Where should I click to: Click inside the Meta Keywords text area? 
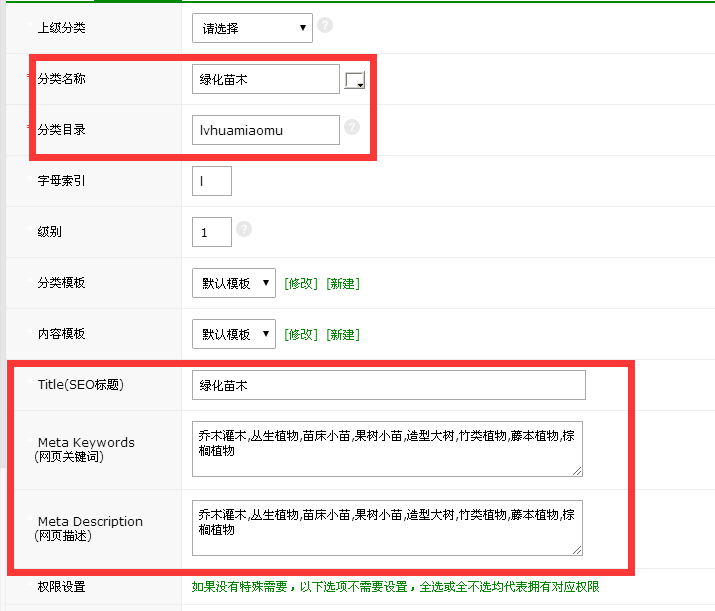coord(386,448)
